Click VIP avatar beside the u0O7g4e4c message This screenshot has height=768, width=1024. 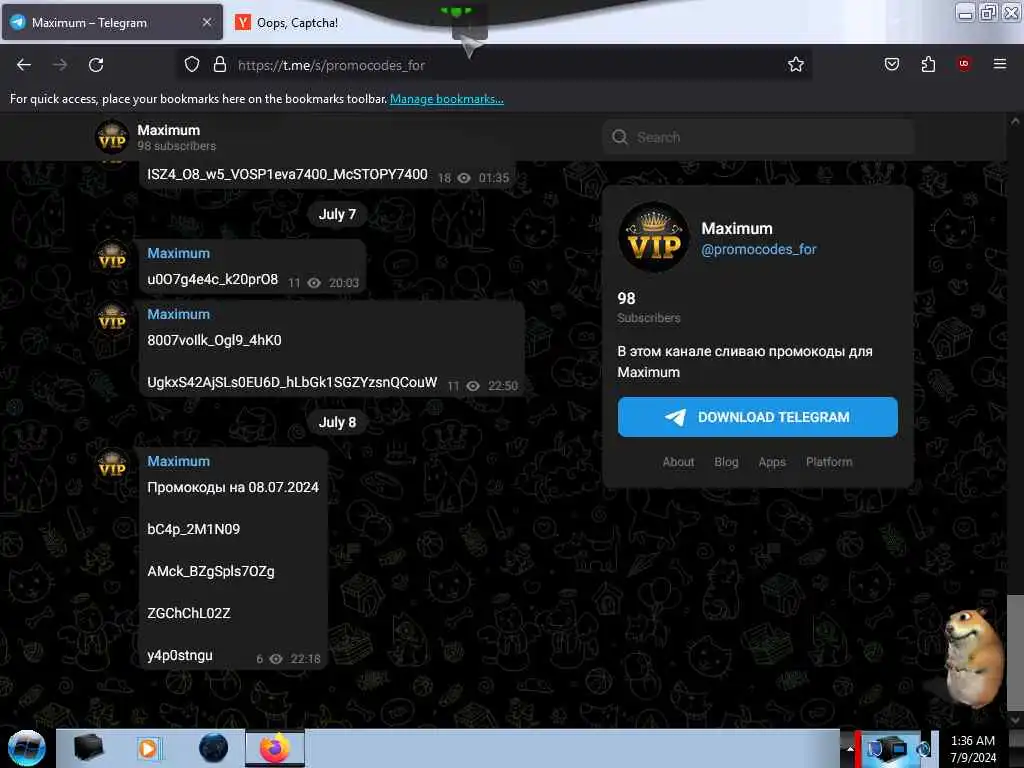pyautogui.click(x=112, y=257)
